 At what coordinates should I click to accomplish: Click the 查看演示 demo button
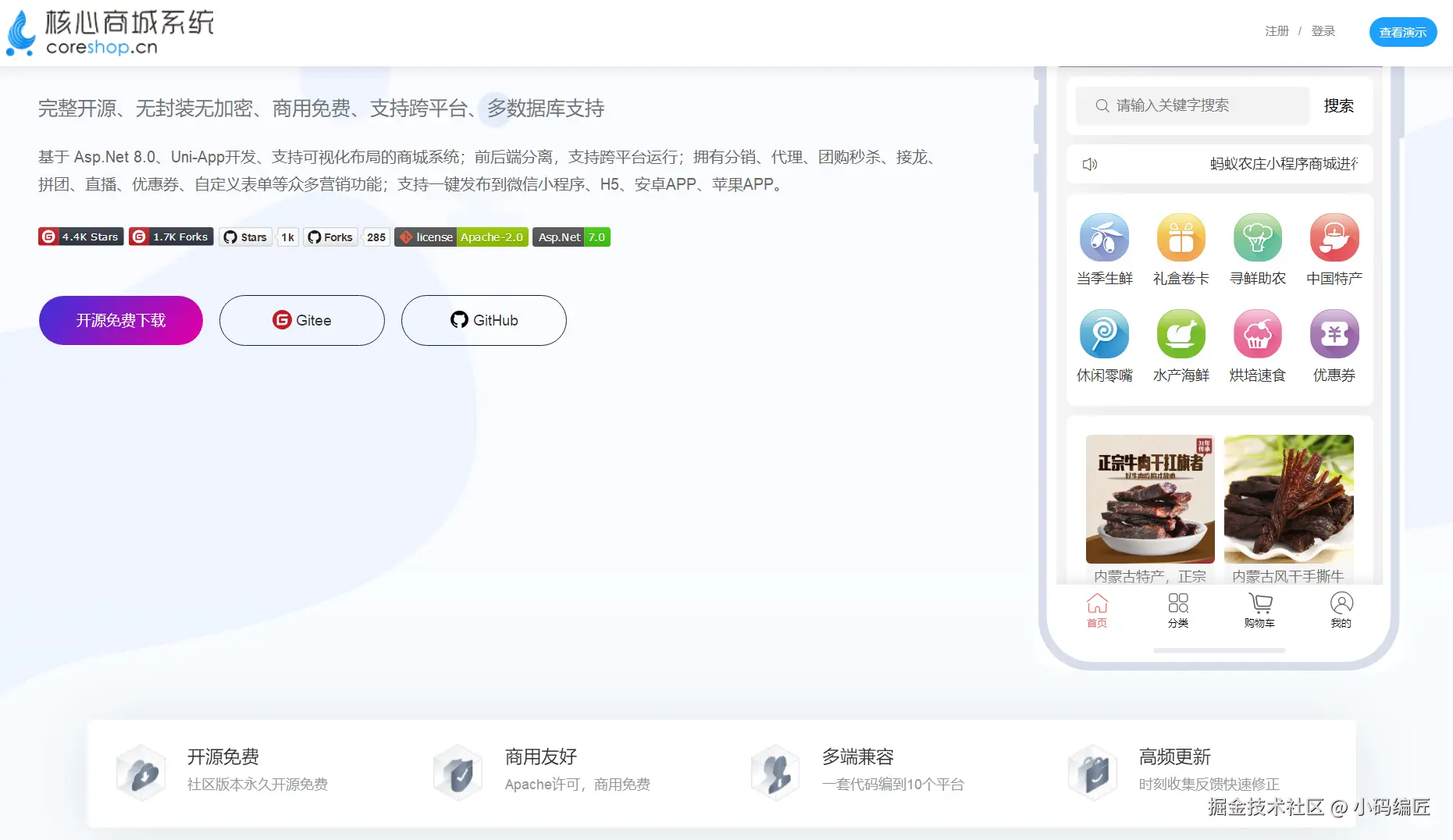(x=1403, y=32)
